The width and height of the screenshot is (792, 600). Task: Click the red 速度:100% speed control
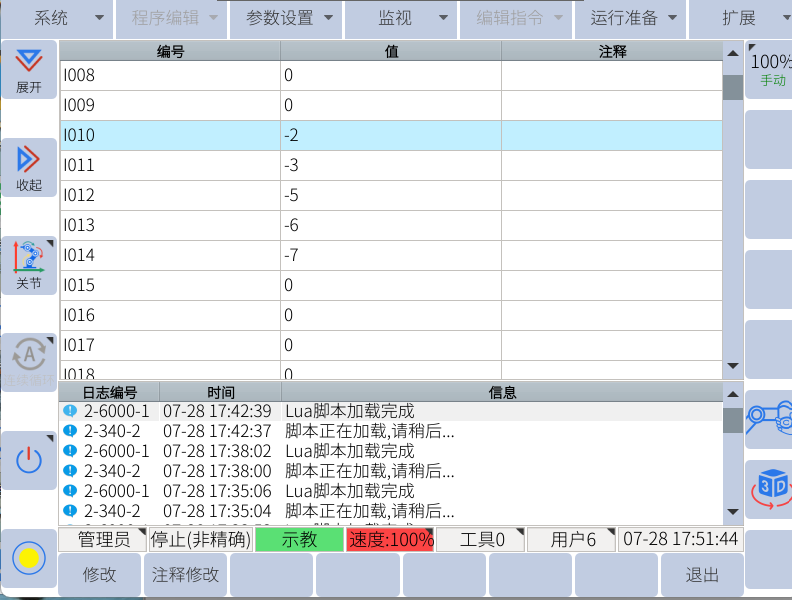point(390,540)
